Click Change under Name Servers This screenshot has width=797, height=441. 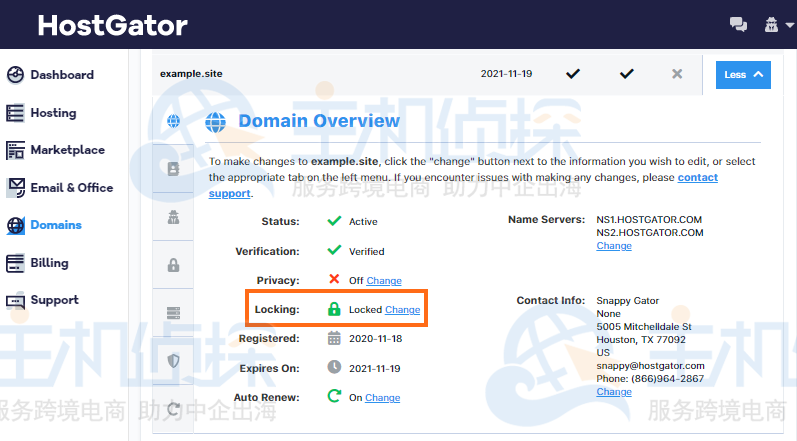614,246
